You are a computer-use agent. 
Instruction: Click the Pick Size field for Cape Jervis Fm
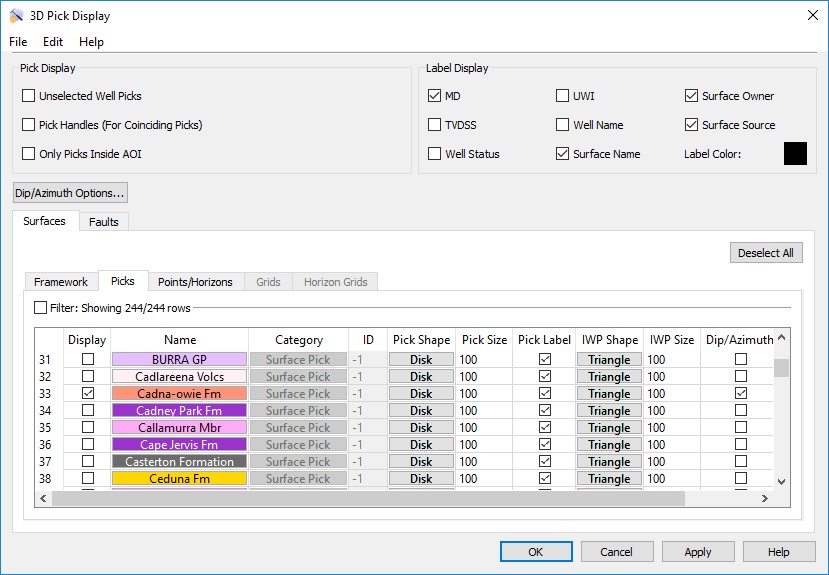[x=484, y=445]
